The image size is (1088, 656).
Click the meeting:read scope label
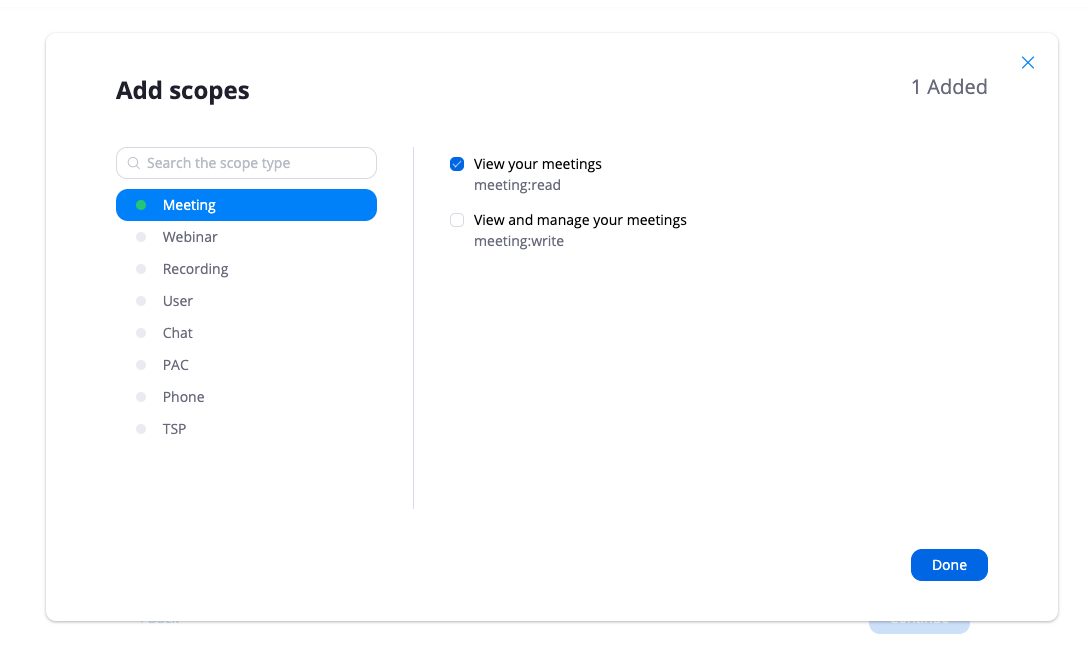517,185
